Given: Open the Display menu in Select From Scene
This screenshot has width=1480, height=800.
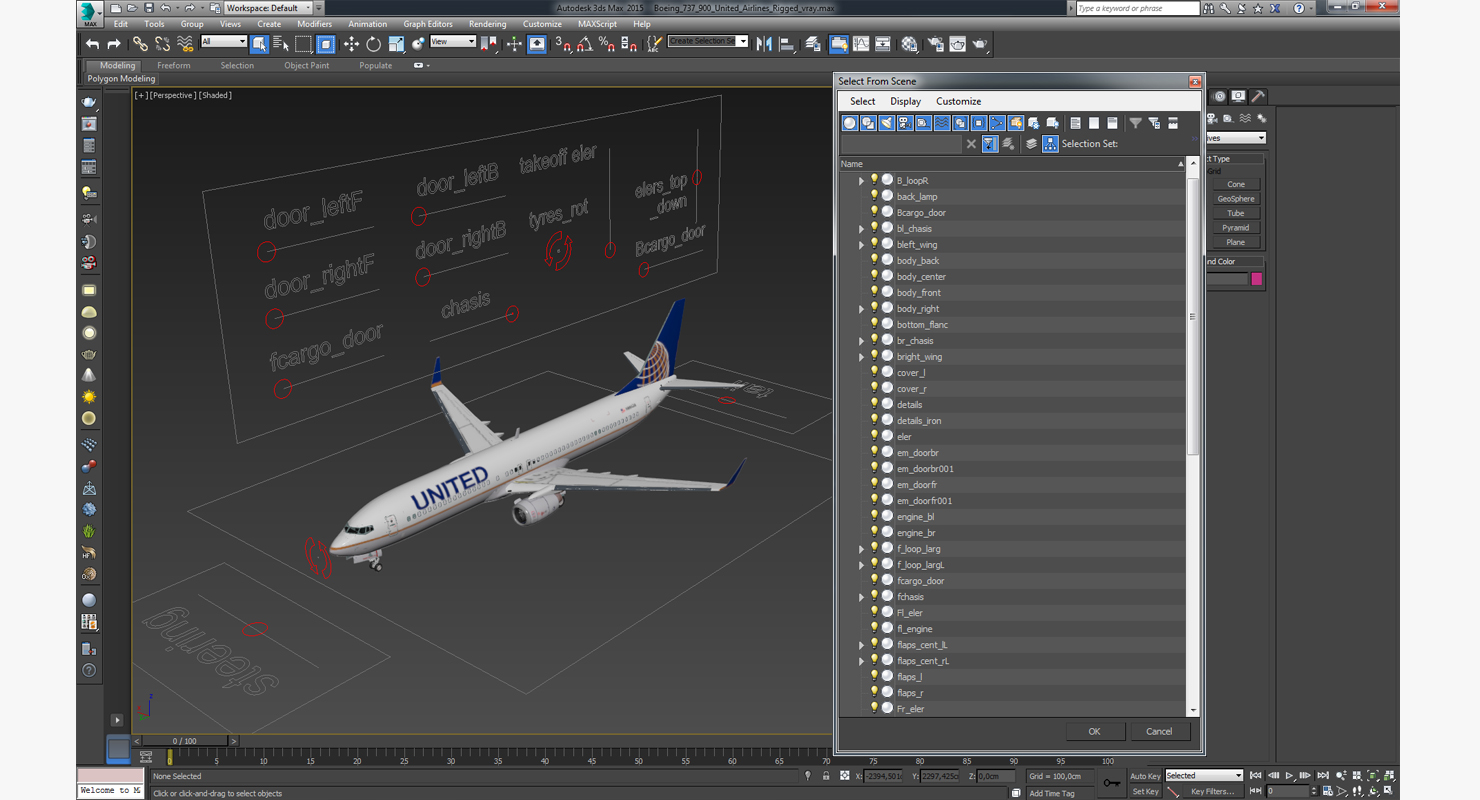Looking at the screenshot, I should [x=905, y=101].
